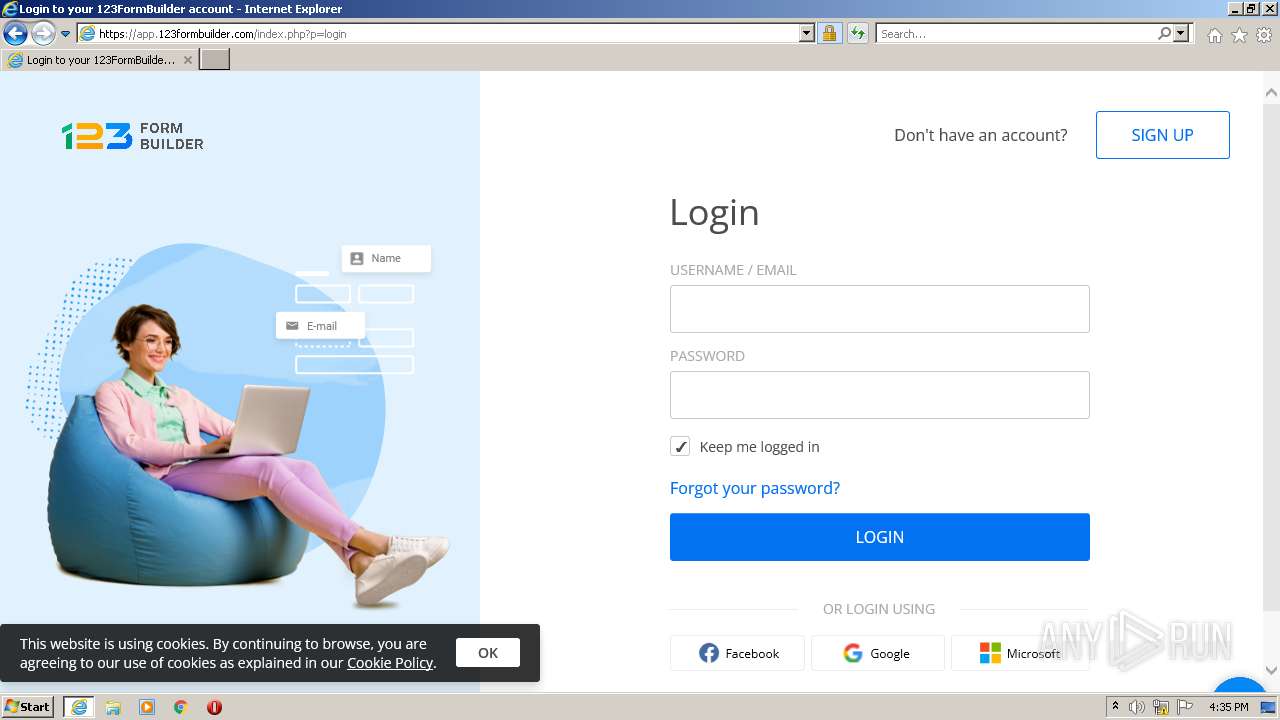This screenshot has height=720, width=1280.
Task: Click the volume speaker tray icon
Action: point(1137,707)
